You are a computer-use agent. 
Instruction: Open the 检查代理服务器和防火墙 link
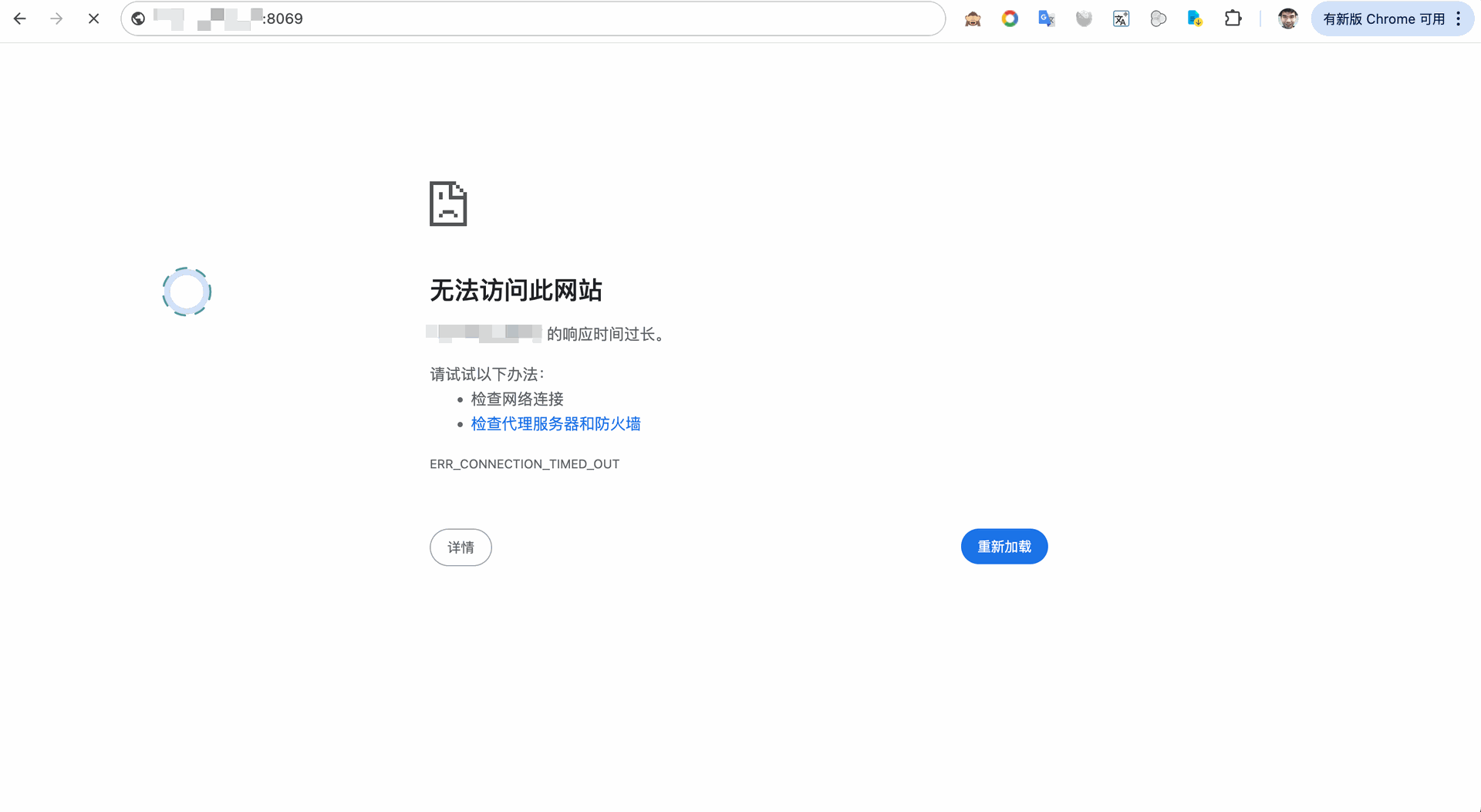pos(555,424)
